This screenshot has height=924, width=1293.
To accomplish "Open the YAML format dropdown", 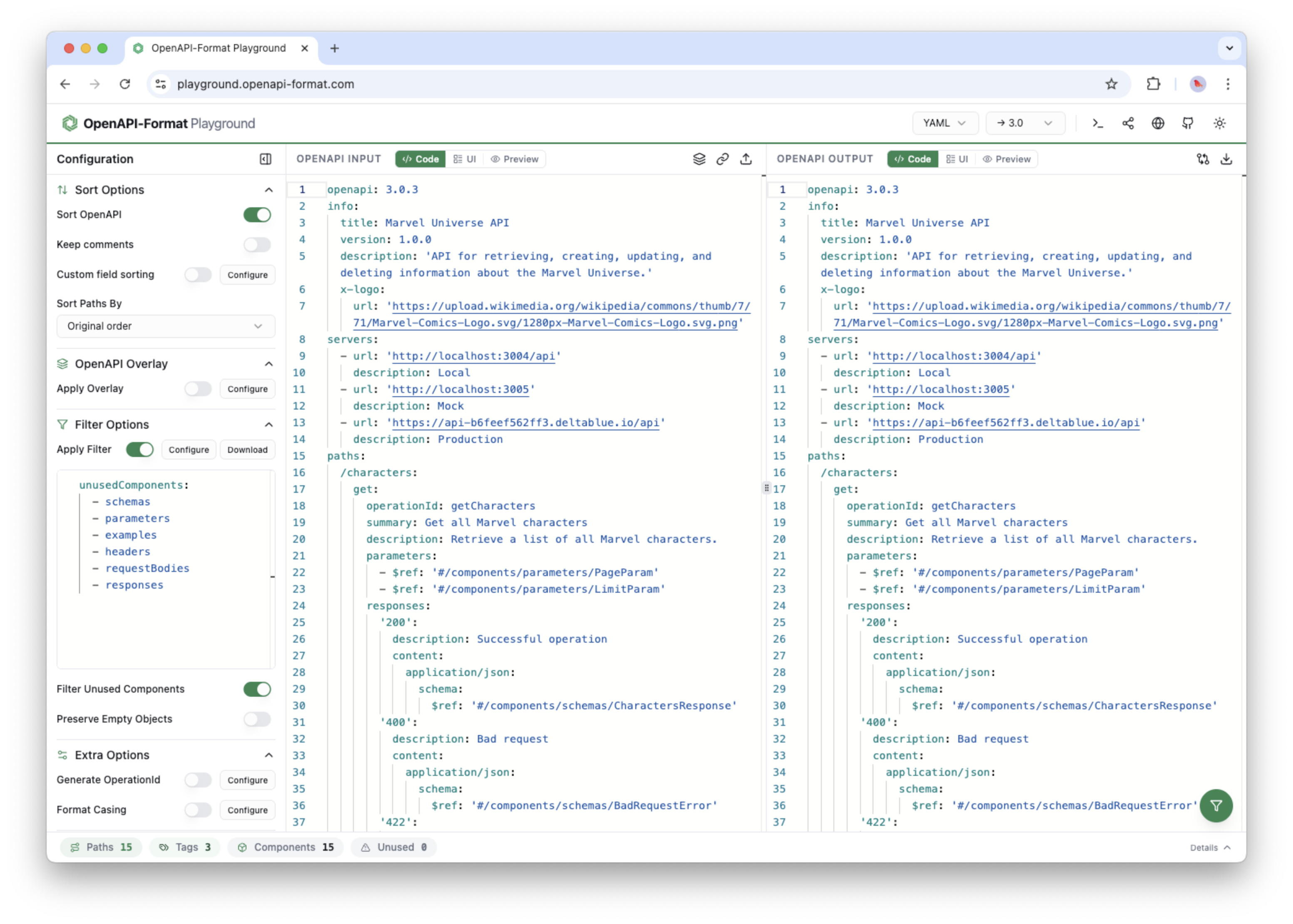I will 945,123.
